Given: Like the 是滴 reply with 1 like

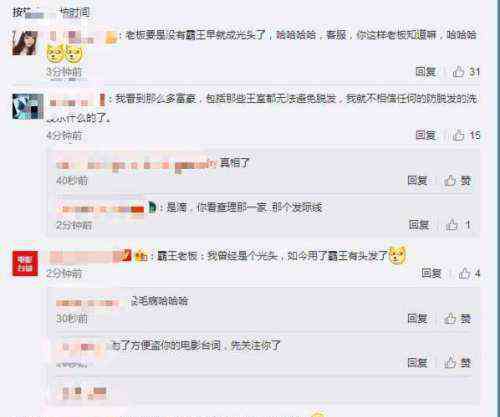Looking at the screenshot, I should click(458, 225).
